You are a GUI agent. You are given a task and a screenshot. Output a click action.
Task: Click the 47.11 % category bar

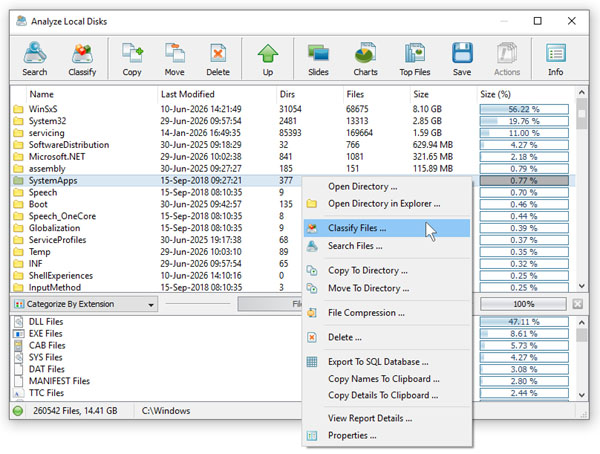[524, 322]
